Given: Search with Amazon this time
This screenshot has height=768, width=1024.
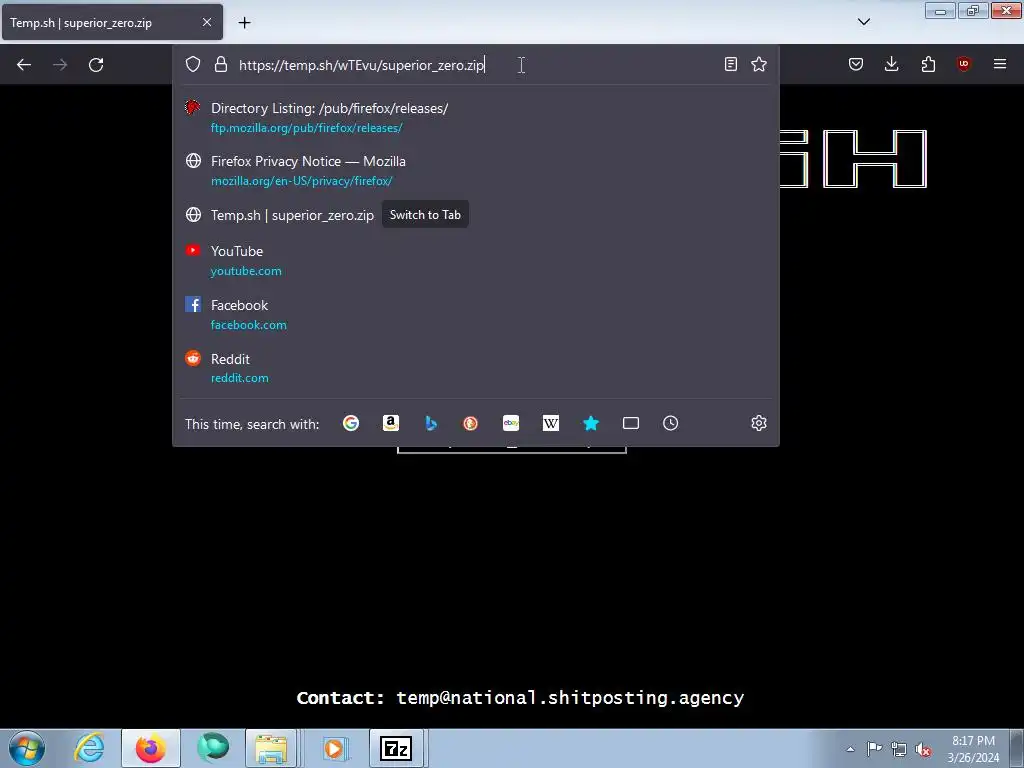Looking at the screenshot, I should point(391,423).
